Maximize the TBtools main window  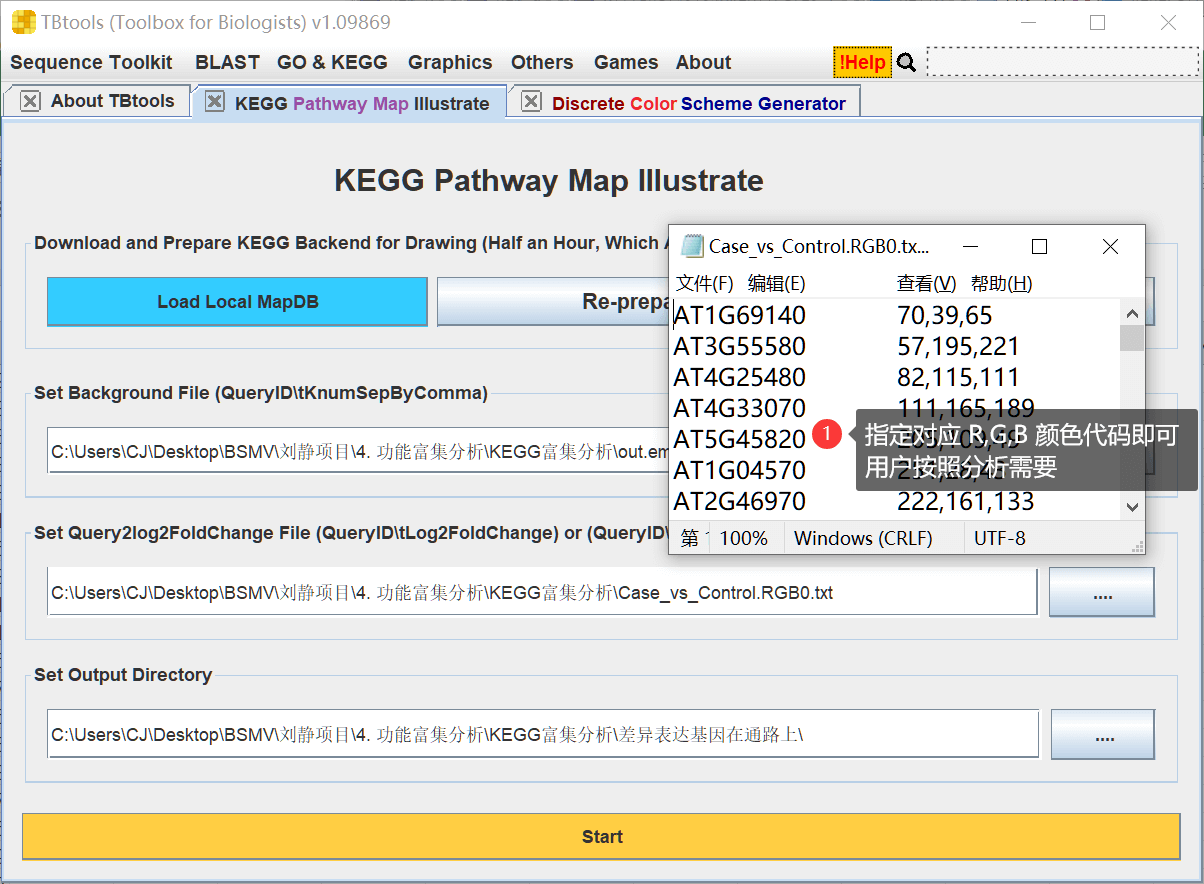(x=1097, y=22)
